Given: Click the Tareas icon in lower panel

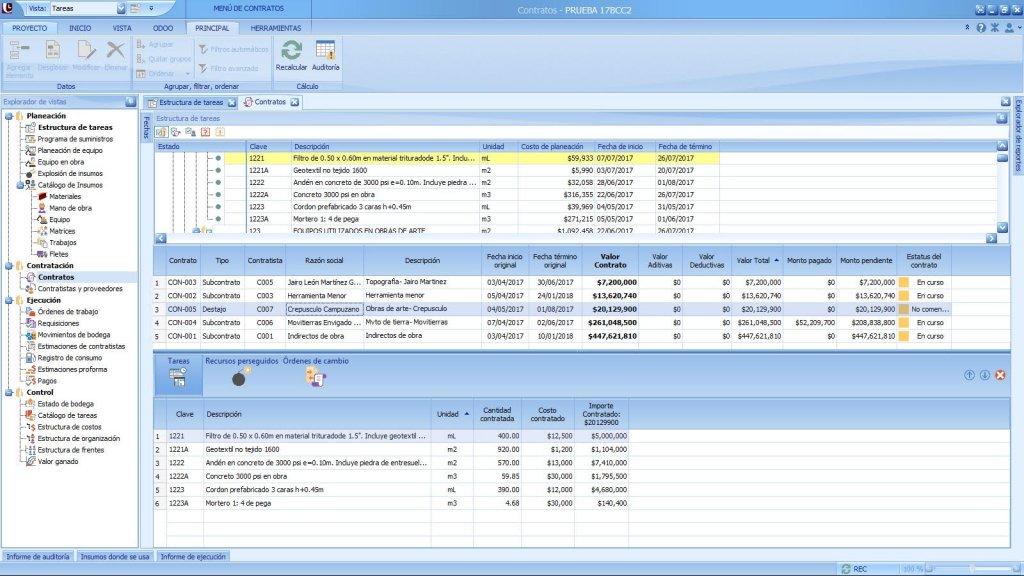Looking at the screenshot, I should [x=178, y=377].
